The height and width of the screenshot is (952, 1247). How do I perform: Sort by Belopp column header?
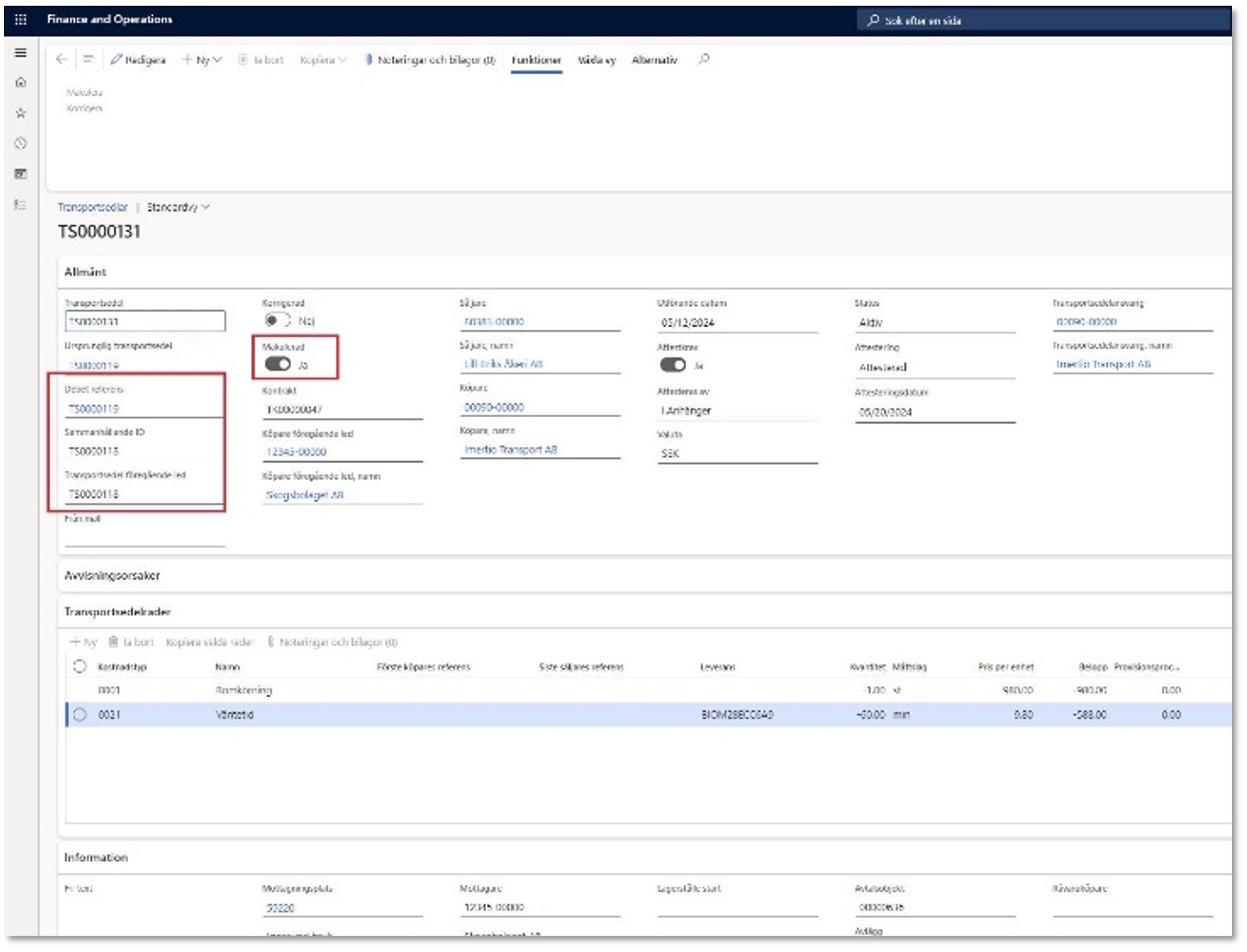pyautogui.click(x=1092, y=667)
